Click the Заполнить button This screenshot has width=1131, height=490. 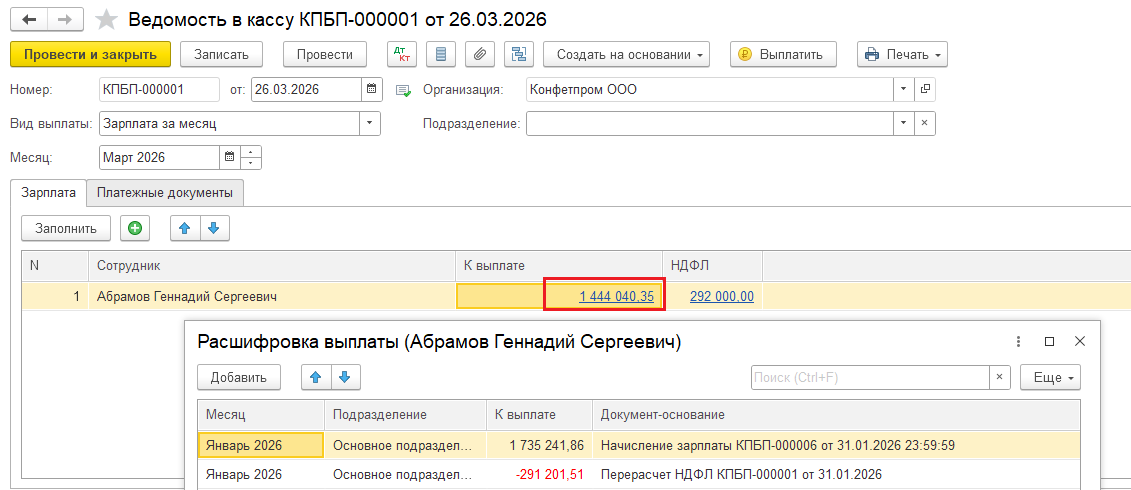(66, 229)
